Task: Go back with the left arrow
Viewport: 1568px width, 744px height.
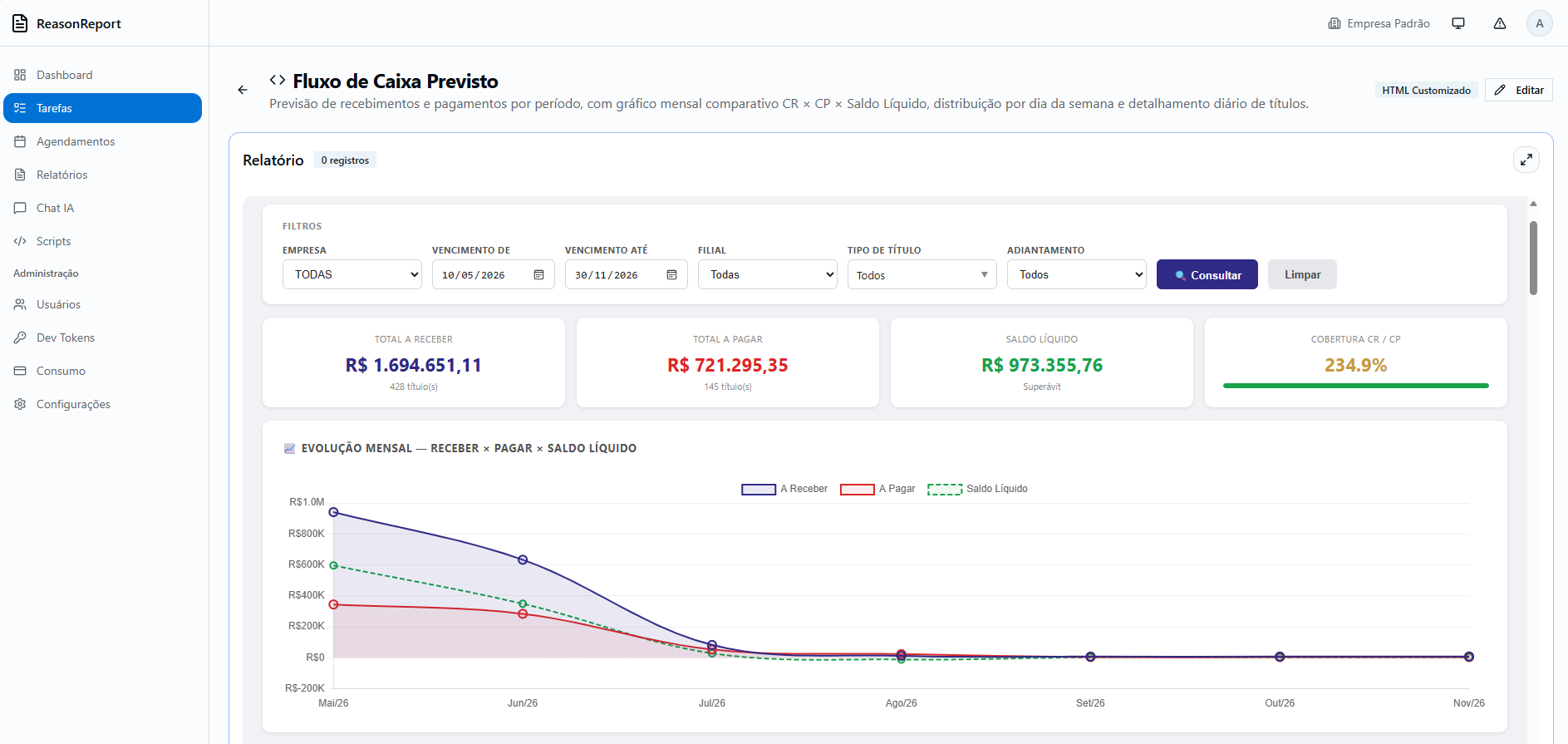Action: click(x=243, y=90)
